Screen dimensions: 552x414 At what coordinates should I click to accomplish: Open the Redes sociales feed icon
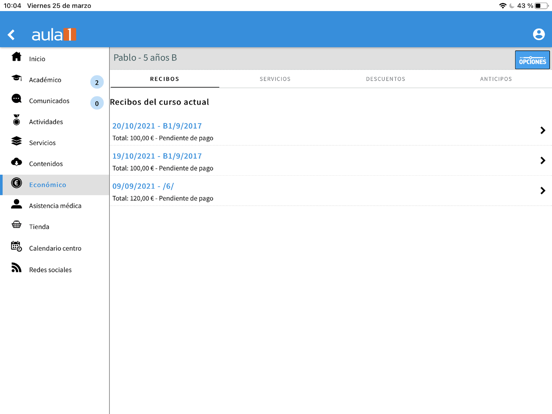(x=16, y=268)
